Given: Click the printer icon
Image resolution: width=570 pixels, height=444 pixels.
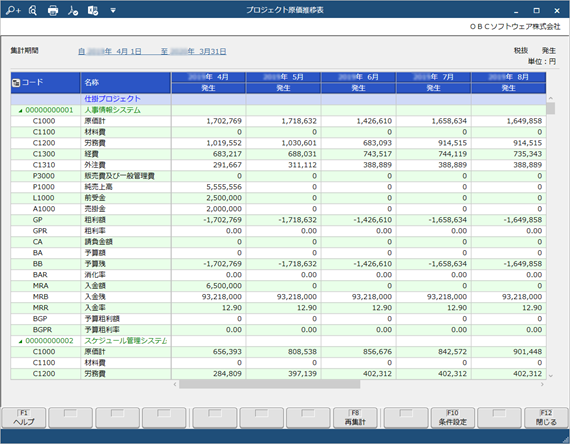Looking at the screenshot, I should pos(53,11).
